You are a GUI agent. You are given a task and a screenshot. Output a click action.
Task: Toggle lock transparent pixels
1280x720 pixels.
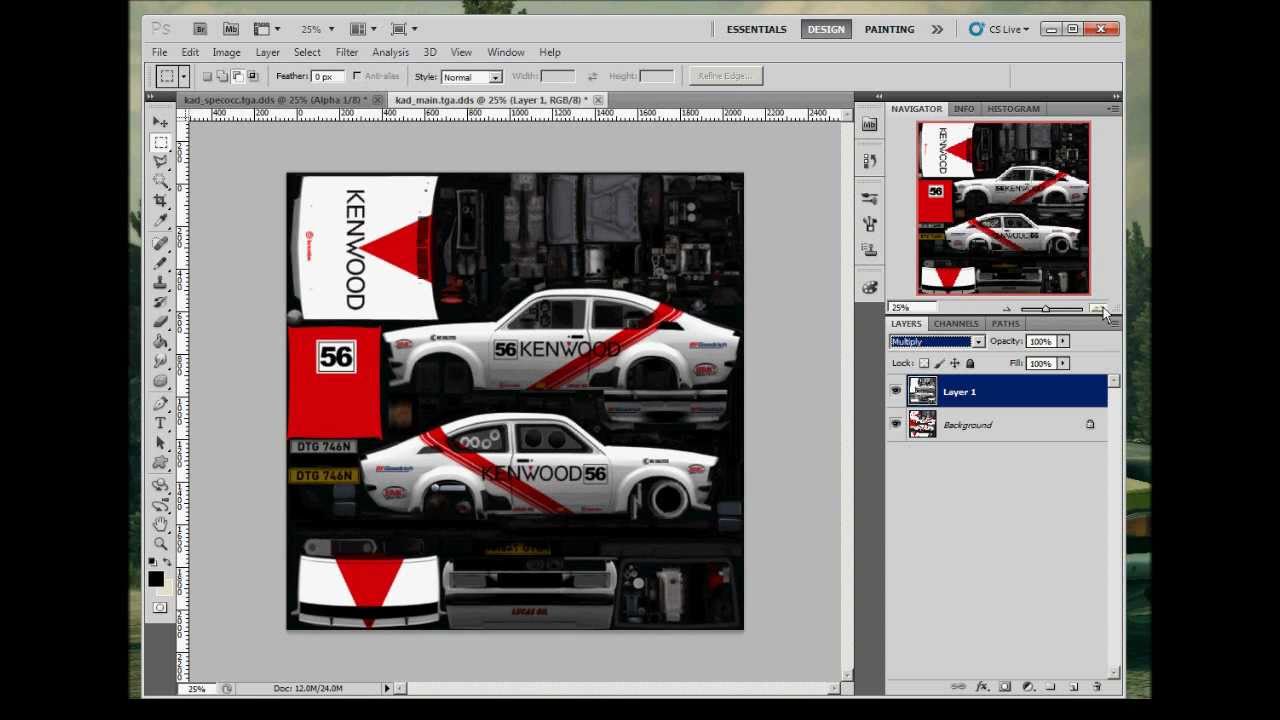[x=924, y=363]
